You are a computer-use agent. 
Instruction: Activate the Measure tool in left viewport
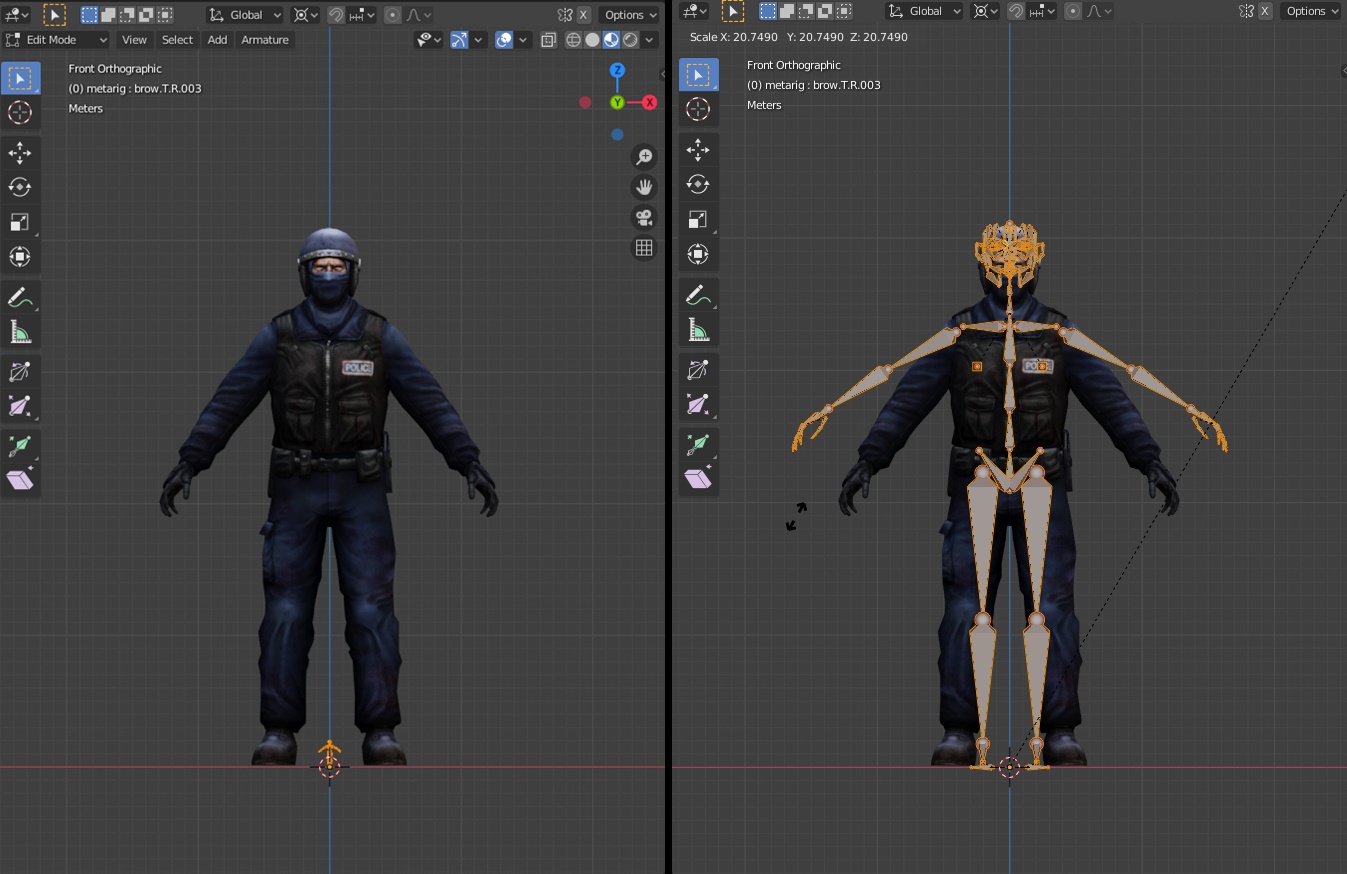click(x=20, y=331)
